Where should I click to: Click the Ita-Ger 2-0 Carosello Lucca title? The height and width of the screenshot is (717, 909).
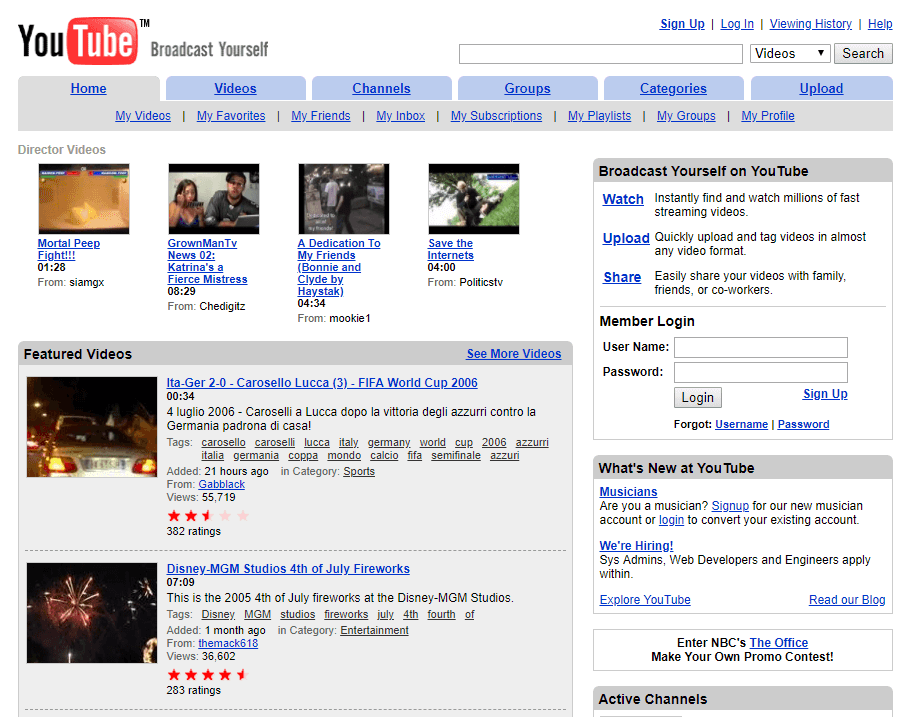pos(322,383)
